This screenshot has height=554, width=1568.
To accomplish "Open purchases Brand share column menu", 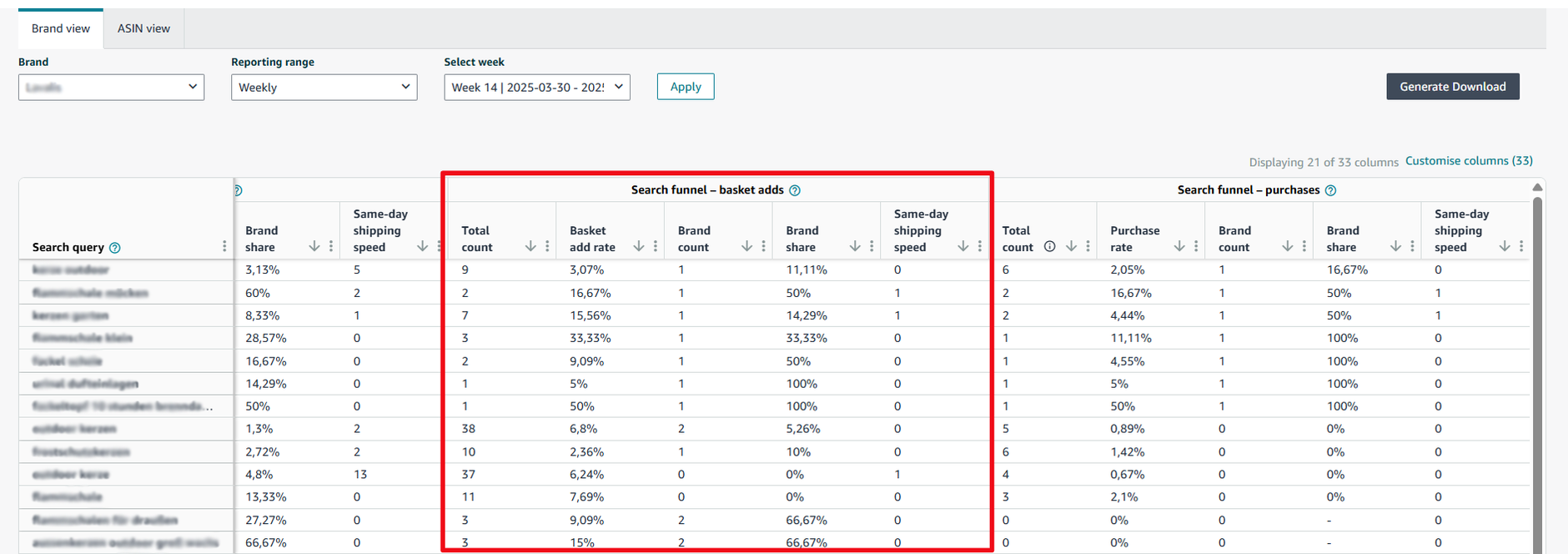I will click(x=1412, y=246).
